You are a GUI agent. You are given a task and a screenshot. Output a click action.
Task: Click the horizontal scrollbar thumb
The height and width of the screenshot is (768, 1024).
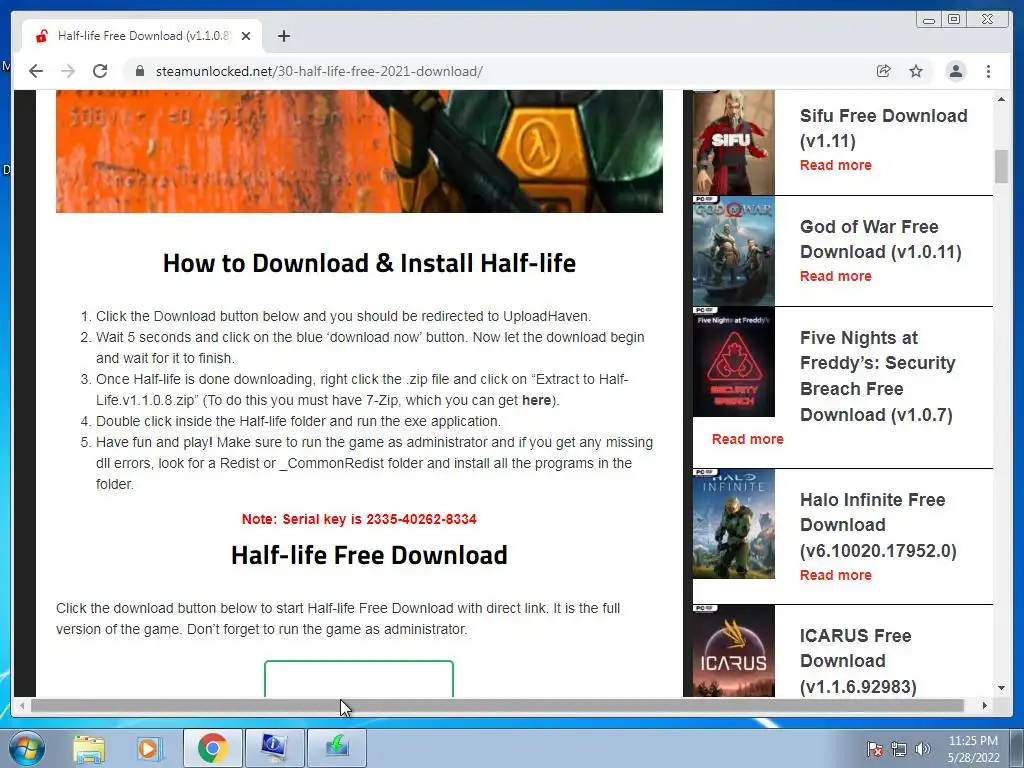[x=497, y=705]
